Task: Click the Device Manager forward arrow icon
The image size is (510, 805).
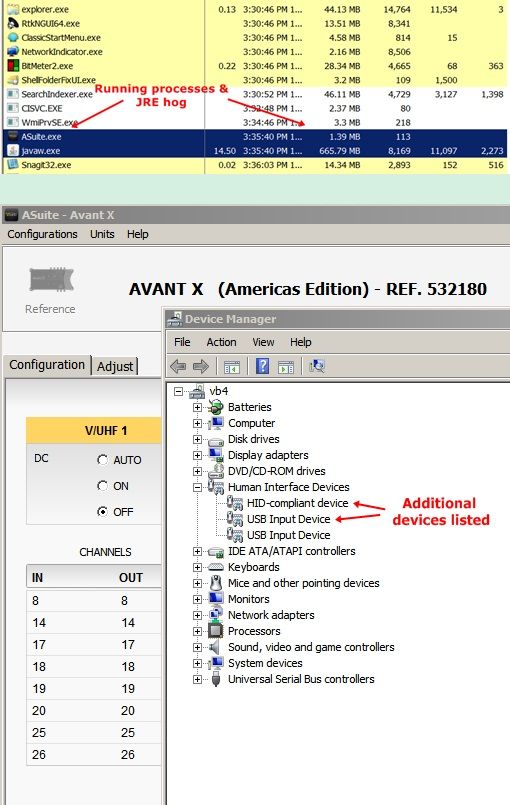Action: [x=201, y=366]
